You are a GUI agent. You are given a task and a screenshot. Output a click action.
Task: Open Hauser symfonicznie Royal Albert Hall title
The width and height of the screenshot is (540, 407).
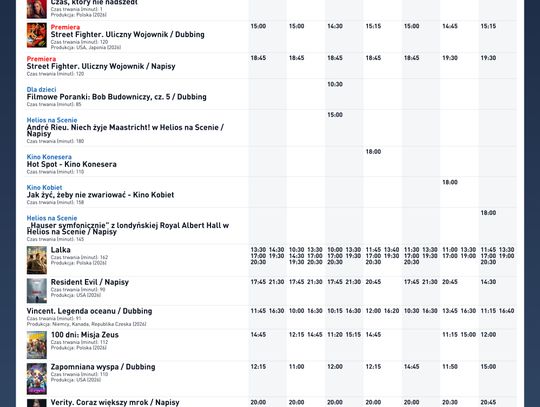(x=128, y=228)
